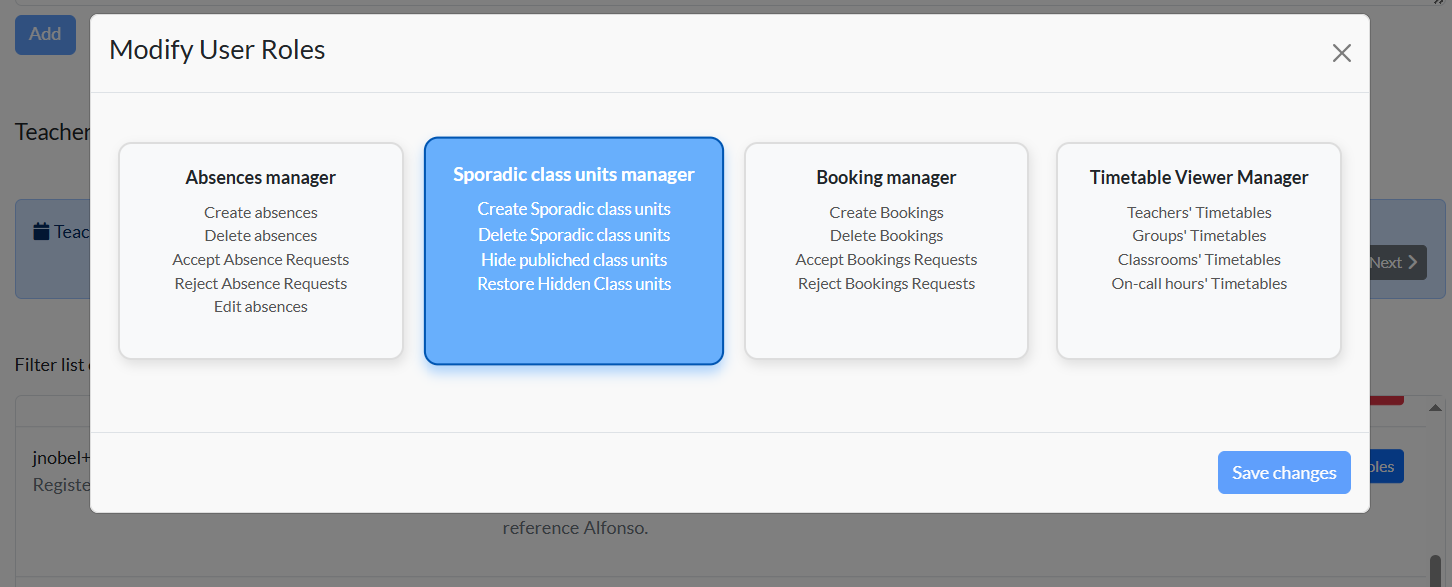The width and height of the screenshot is (1452, 587).
Task: Click the 'Create absences' text
Action: pyautogui.click(x=261, y=212)
